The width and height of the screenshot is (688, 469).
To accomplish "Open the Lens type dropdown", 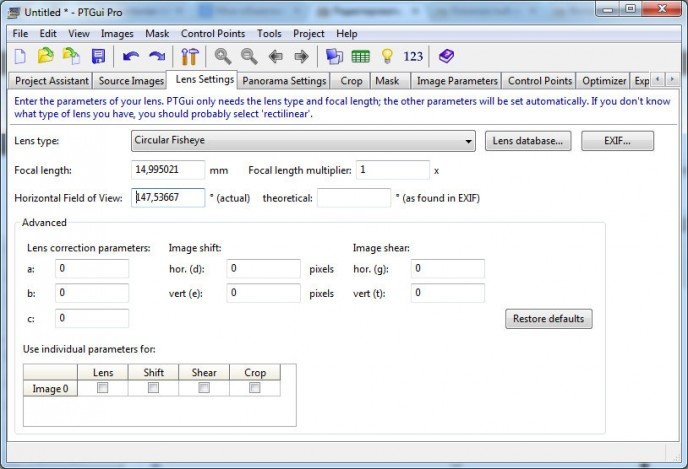I will [x=303, y=141].
